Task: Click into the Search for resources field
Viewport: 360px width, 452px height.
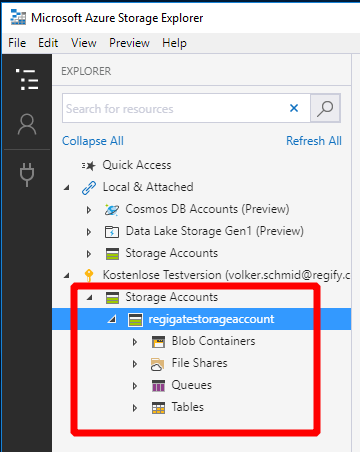Action: pos(175,108)
